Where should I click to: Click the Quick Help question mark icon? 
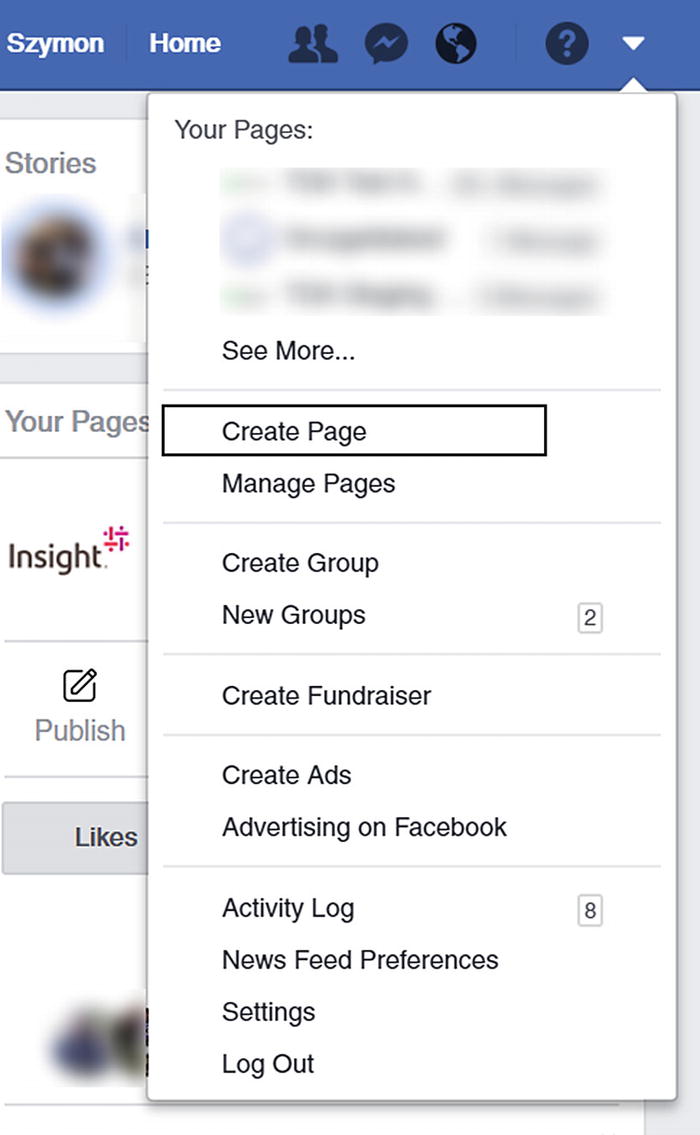coord(566,44)
